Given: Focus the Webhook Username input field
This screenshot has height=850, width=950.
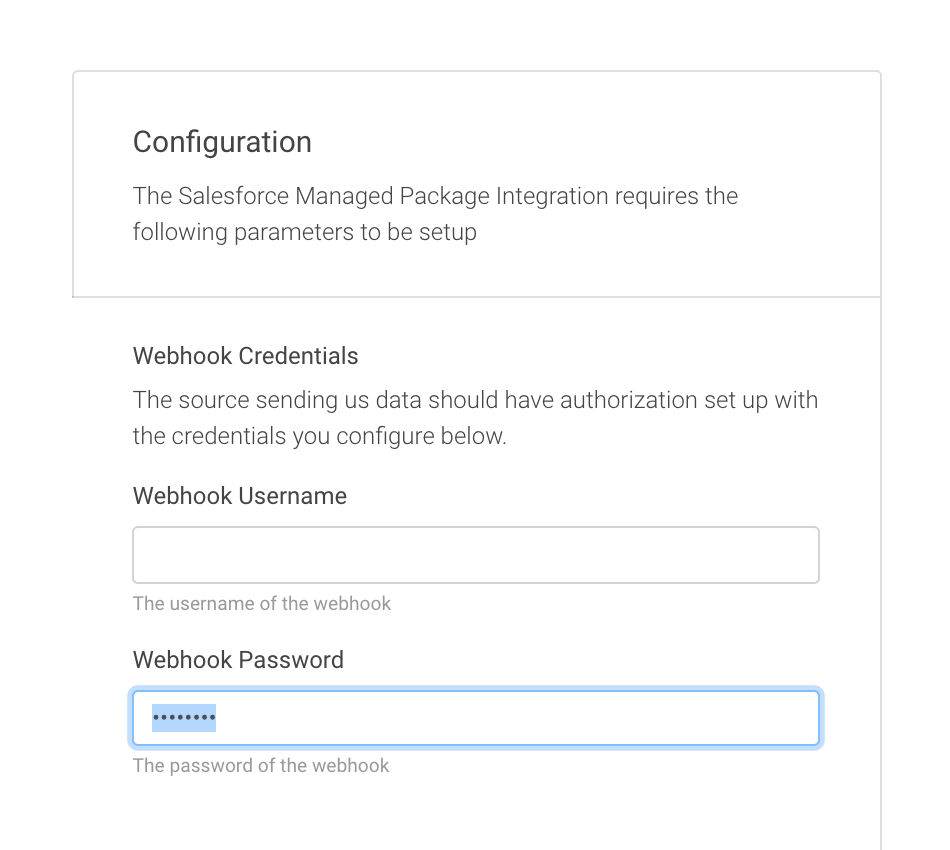Looking at the screenshot, I should (x=476, y=555).
